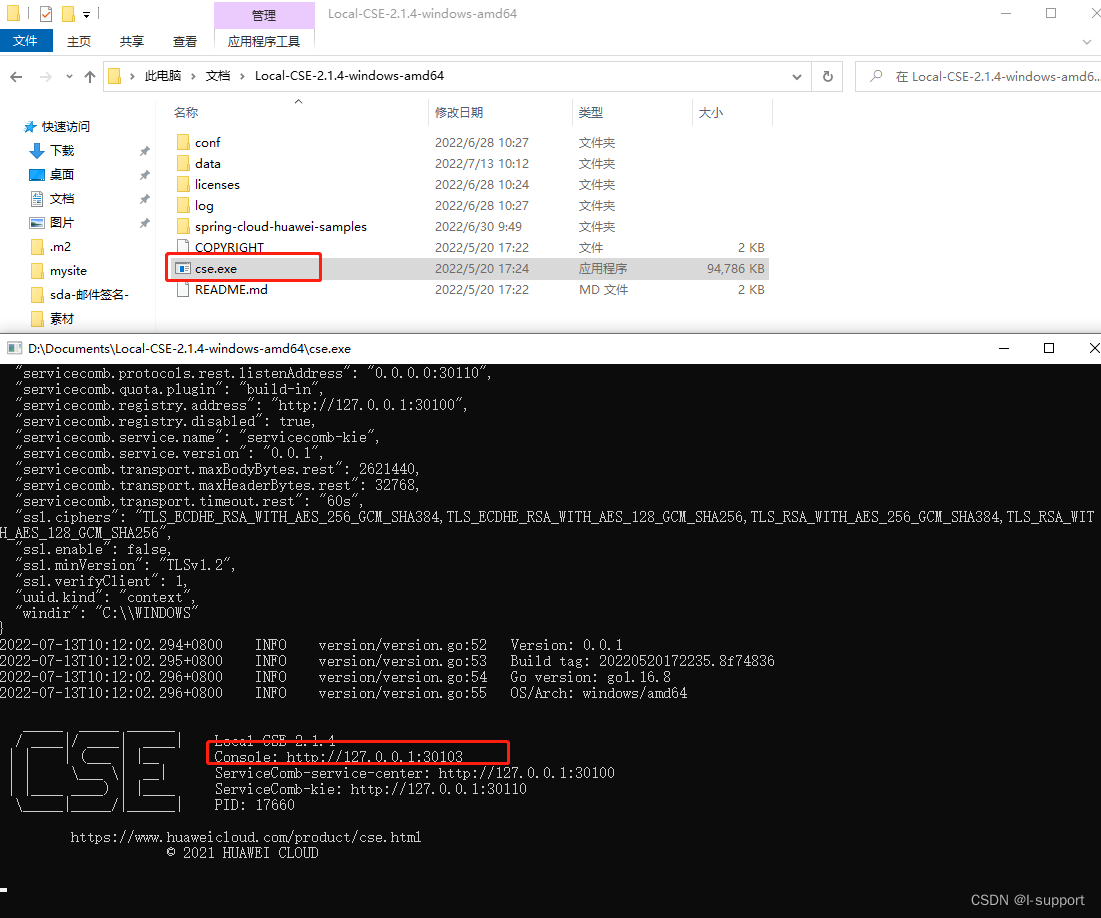Select the licenses folder icon
The height and width of the screenshot is (918, 1101).
(x=183, y=185)
